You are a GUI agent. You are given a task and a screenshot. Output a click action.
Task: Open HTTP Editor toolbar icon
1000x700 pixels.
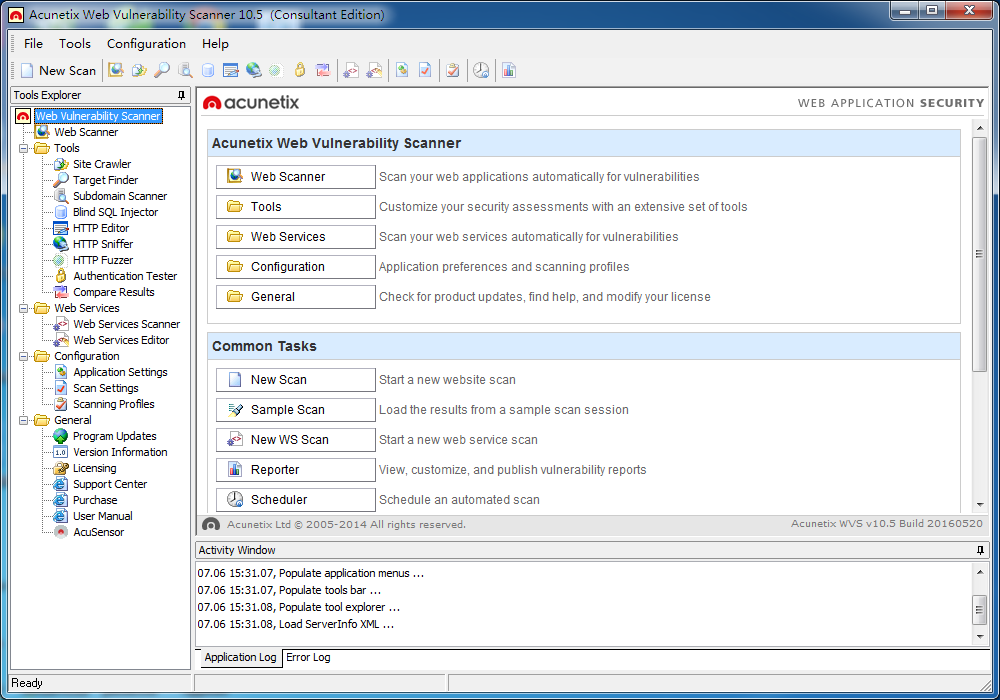coord(231,70)
